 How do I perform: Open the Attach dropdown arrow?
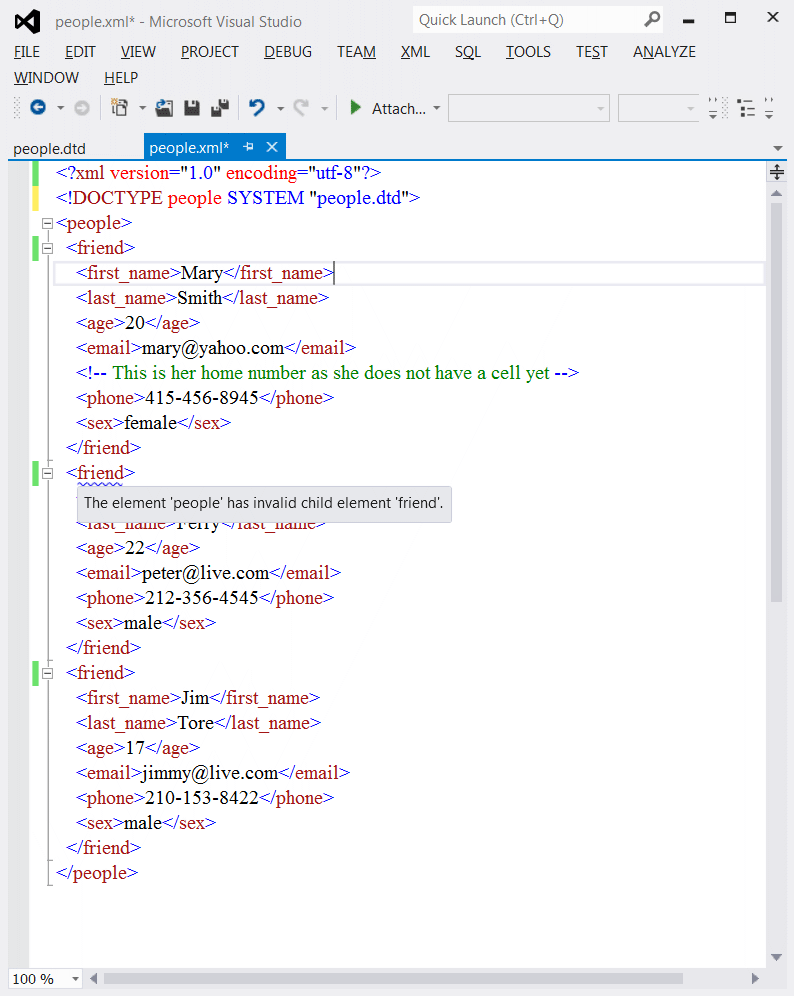pyautogui.click(x=436, y=109)
